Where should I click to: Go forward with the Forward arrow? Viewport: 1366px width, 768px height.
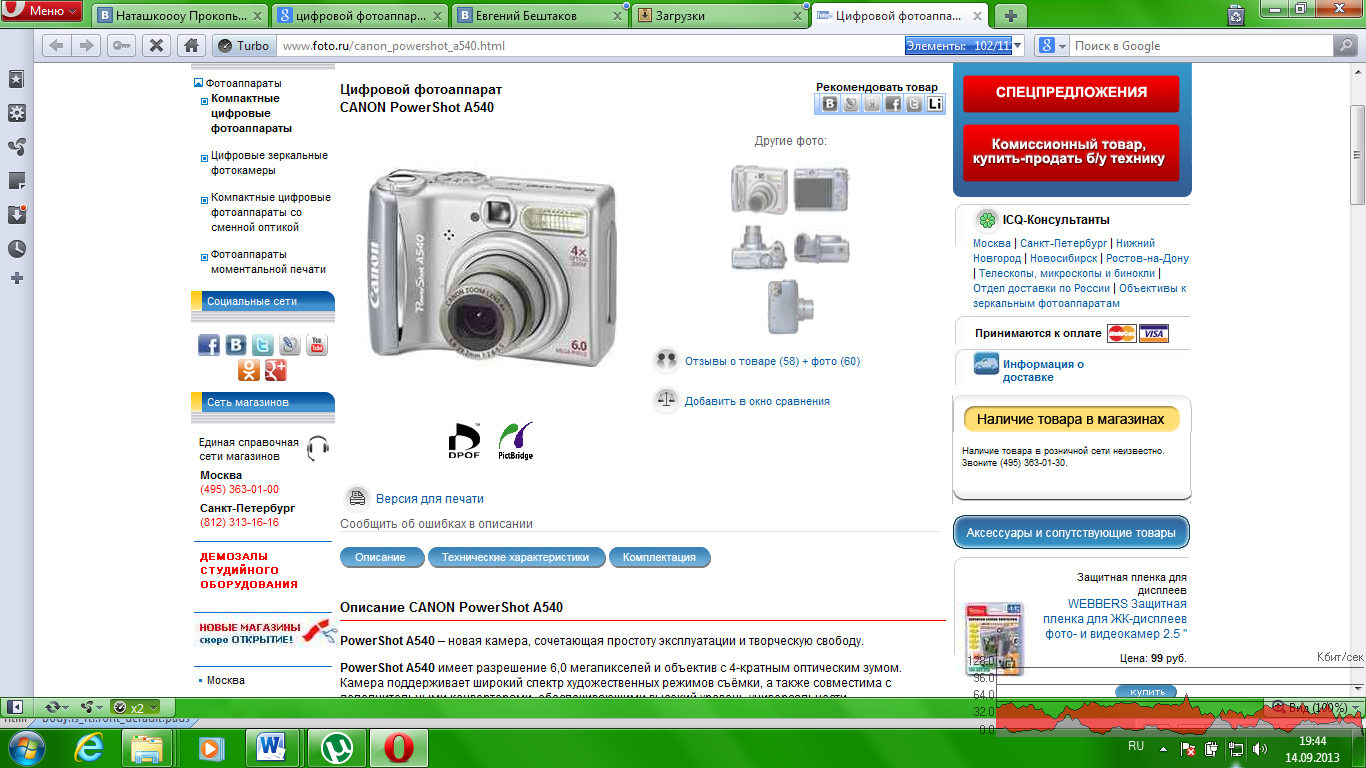click(87, 46)
